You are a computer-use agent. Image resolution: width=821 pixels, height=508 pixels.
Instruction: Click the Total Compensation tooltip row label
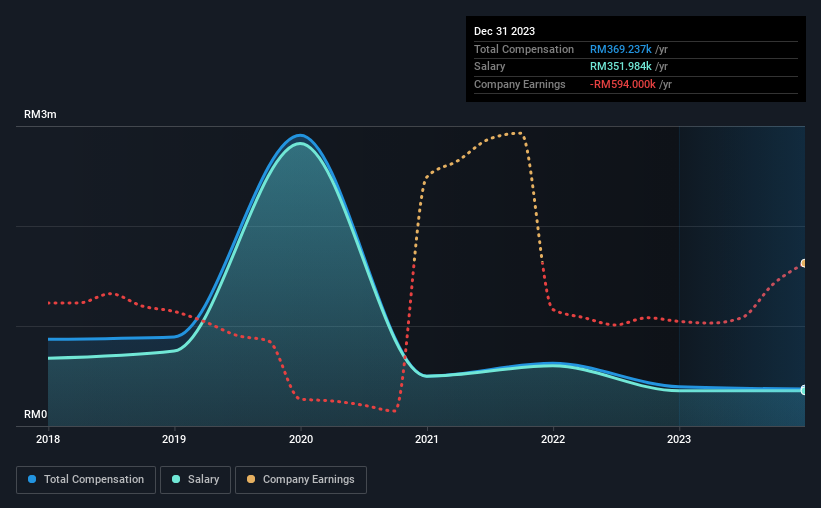[x=524, y=49]
